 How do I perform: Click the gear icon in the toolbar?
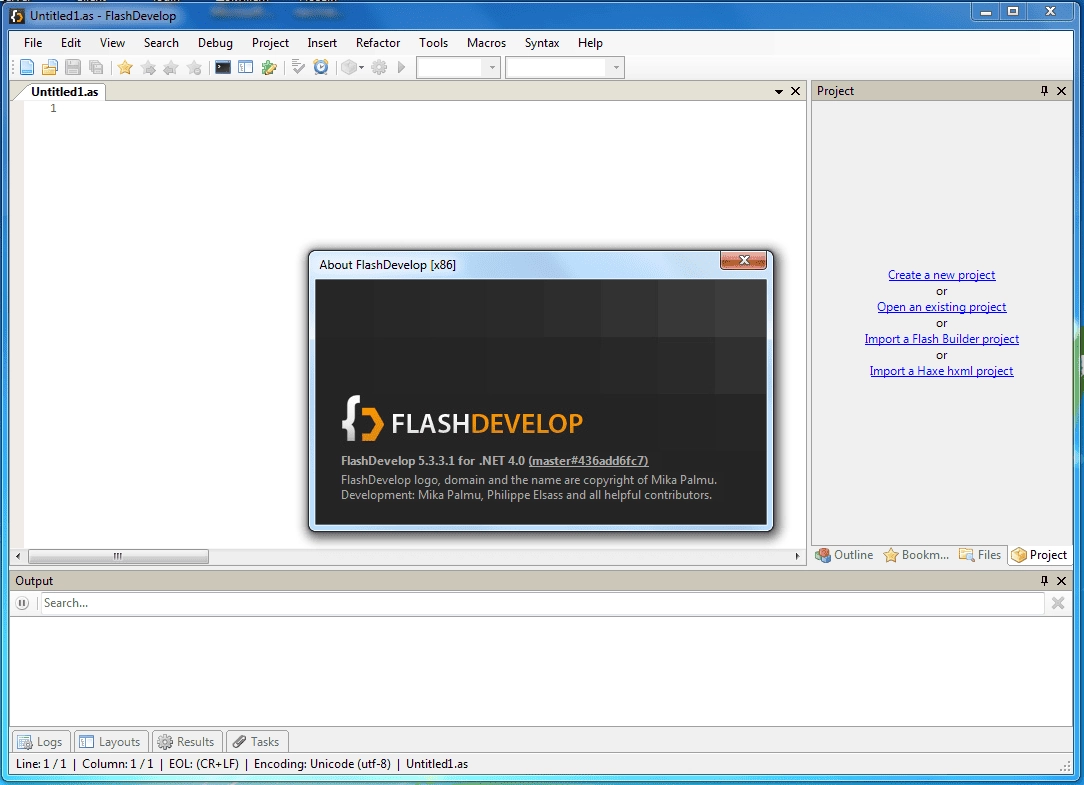pyautogui.click(x=379, y=67)
